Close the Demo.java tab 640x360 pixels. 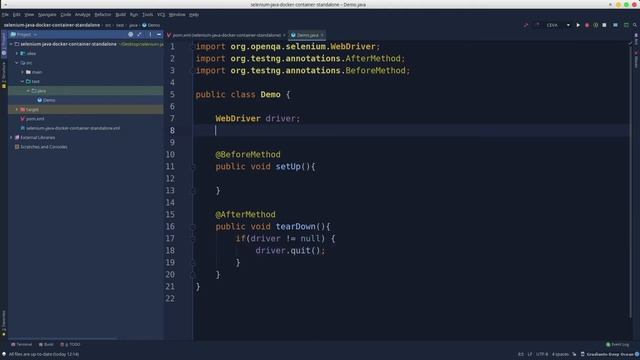(322, 35)
